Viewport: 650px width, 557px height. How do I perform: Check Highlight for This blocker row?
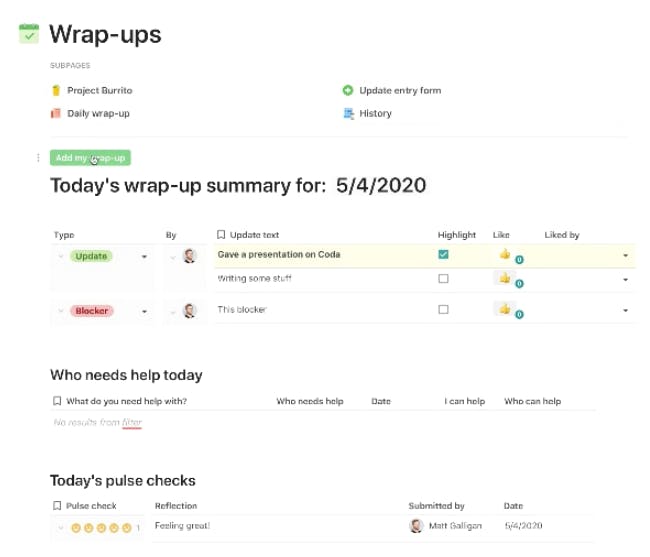(444, 310)
